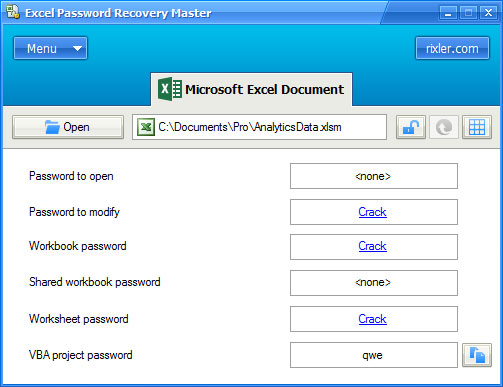Image resolution: width=503 pixels, height=387 pixels.
Task: Click the VBA project password qwe field
Action: pyautogui.click(x=374, y=355)
